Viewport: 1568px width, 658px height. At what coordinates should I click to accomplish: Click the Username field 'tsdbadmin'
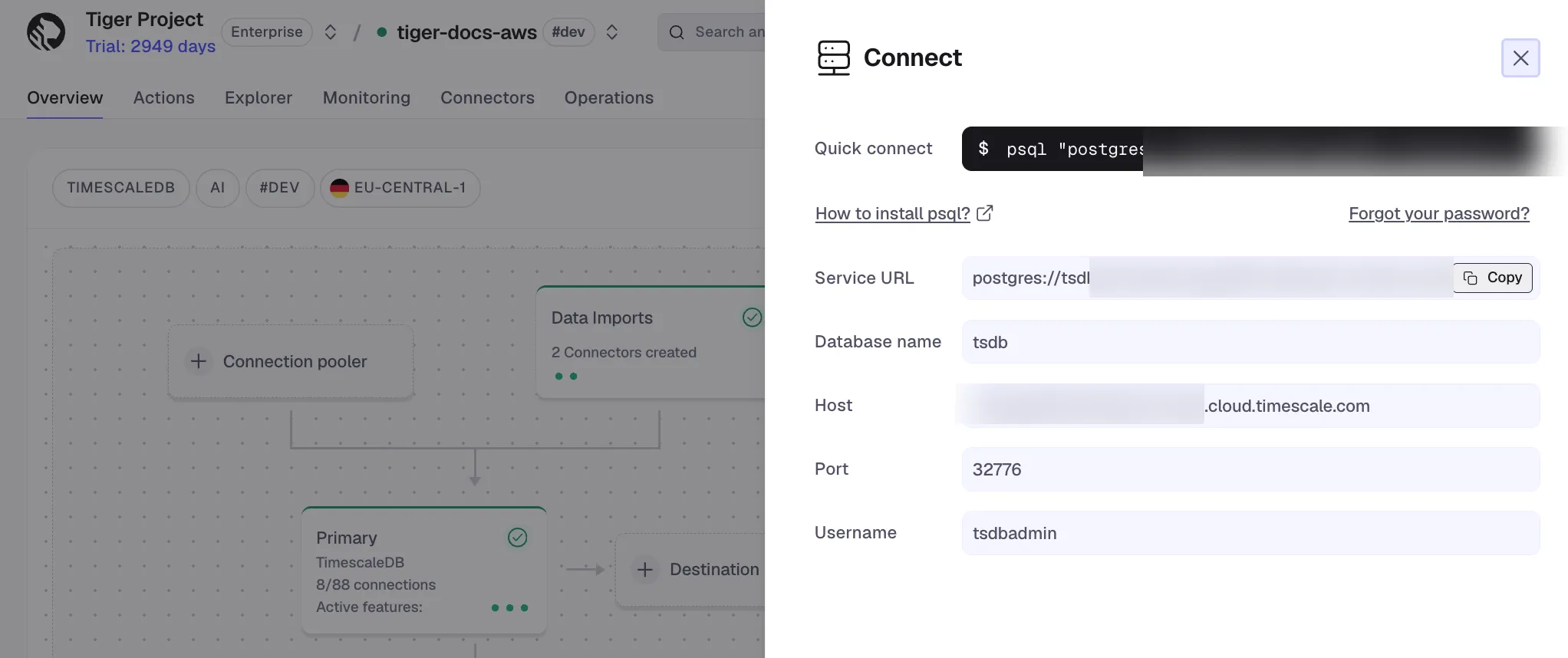pyautogui.click(x=1250, y=533)
